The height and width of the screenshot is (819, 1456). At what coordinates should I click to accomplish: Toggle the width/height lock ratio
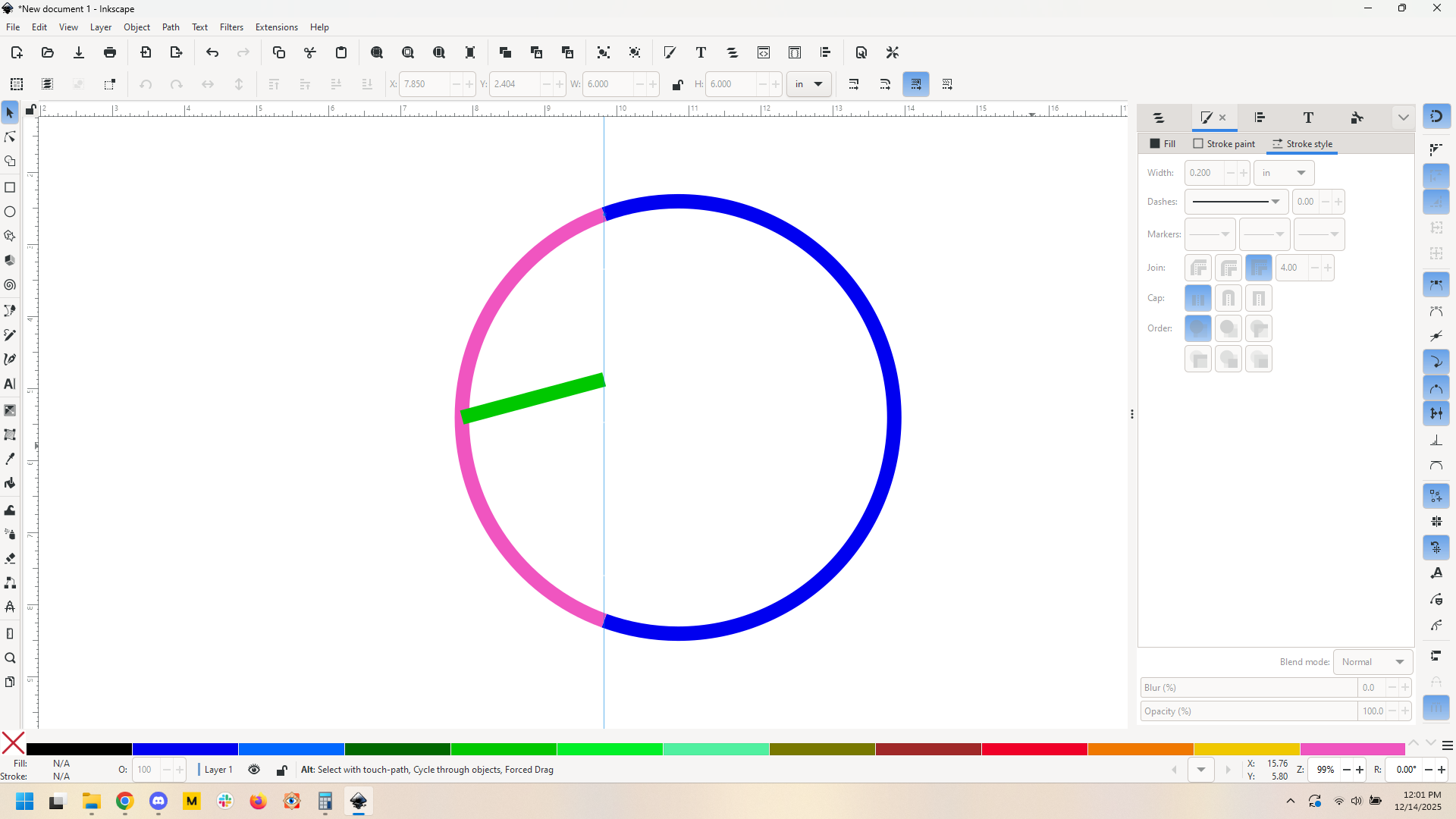tap(677, 84)
